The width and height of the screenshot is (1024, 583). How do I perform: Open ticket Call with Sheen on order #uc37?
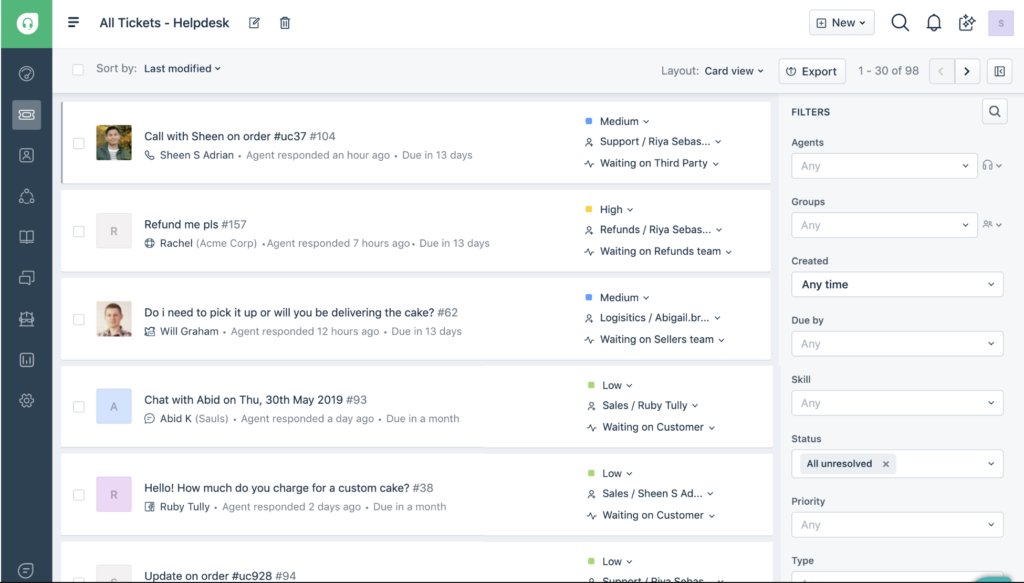point(240,136)
